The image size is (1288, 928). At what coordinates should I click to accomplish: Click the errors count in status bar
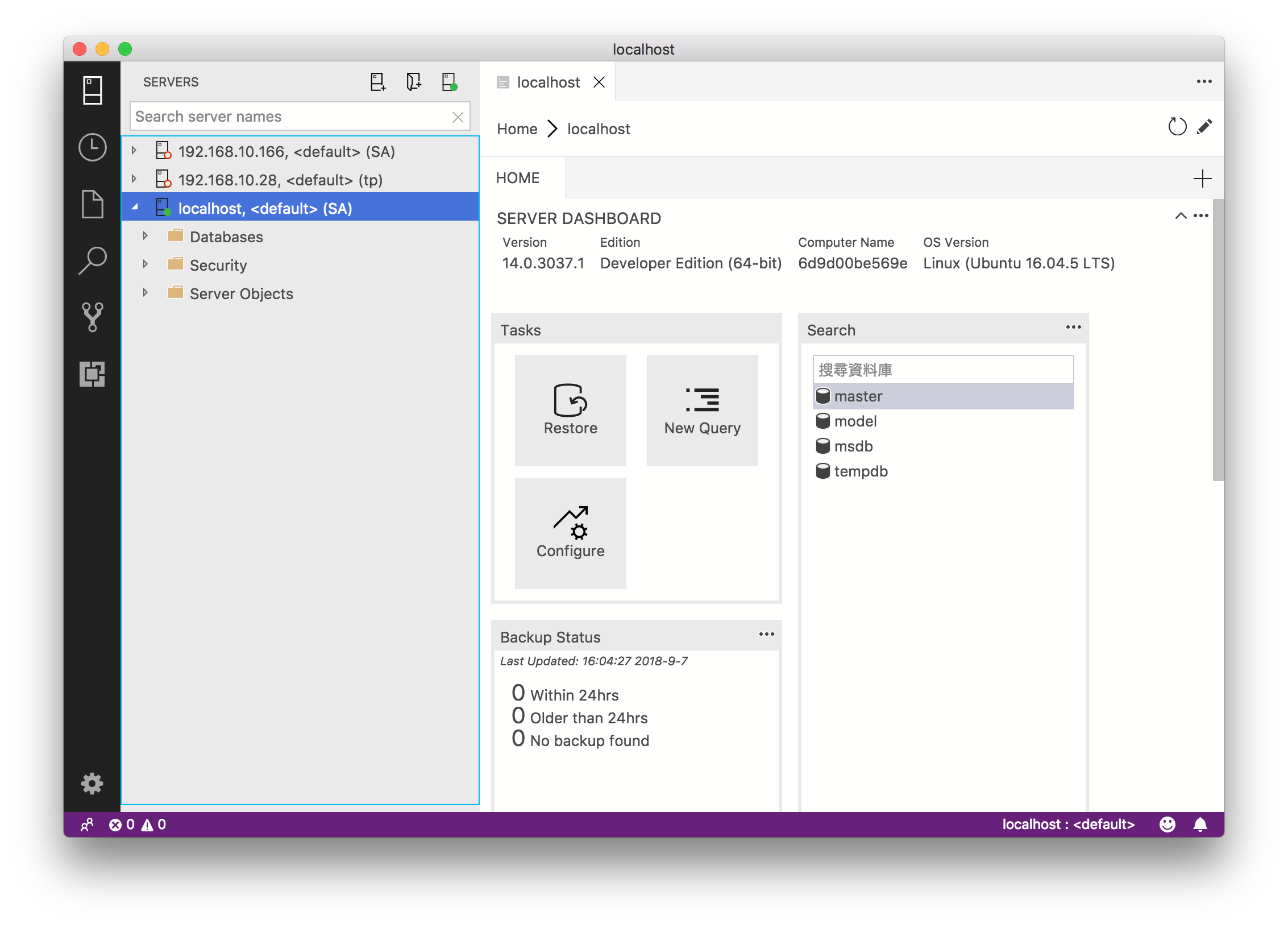[122, 825]
